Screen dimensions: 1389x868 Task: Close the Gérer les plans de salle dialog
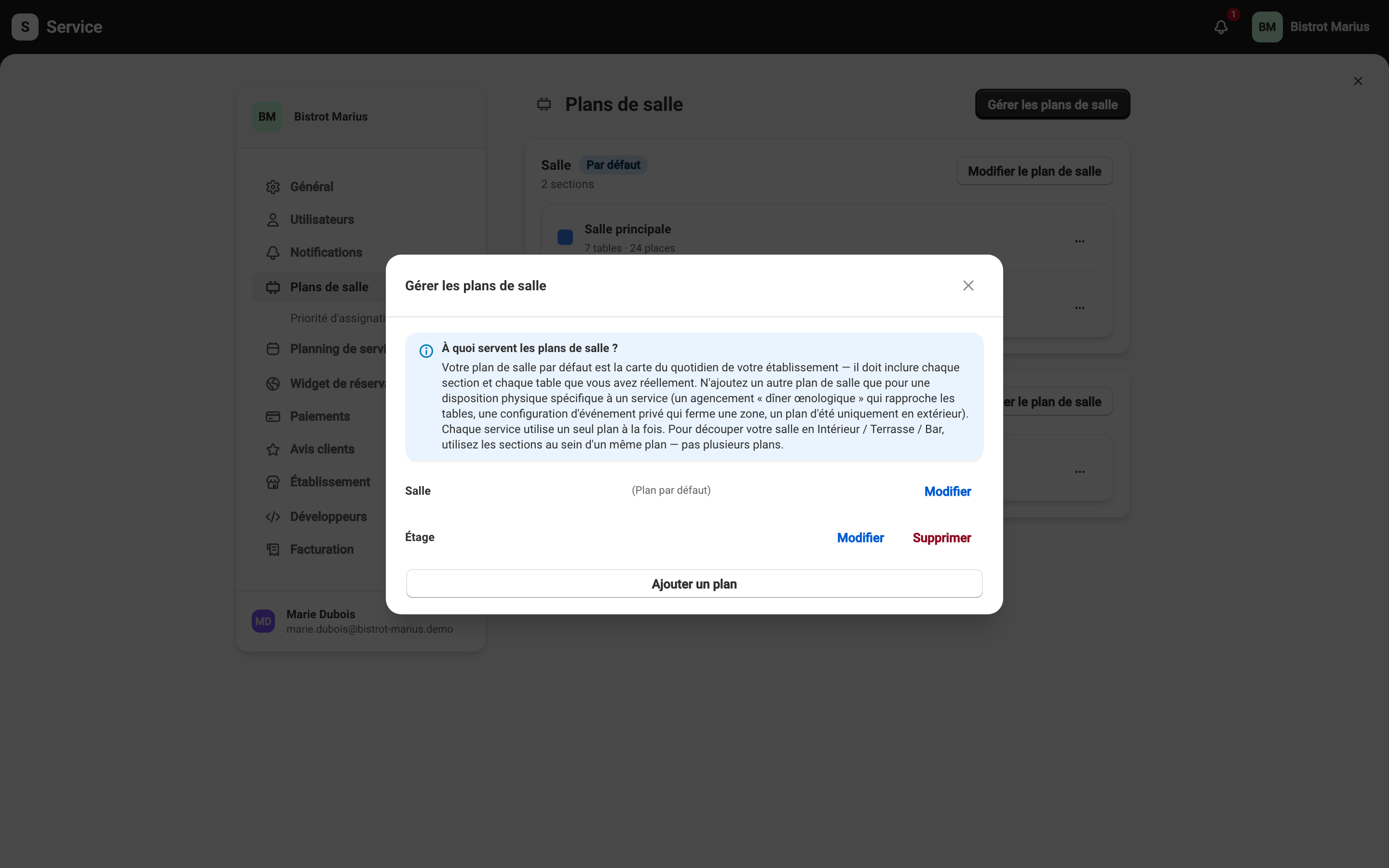point(967,285)
